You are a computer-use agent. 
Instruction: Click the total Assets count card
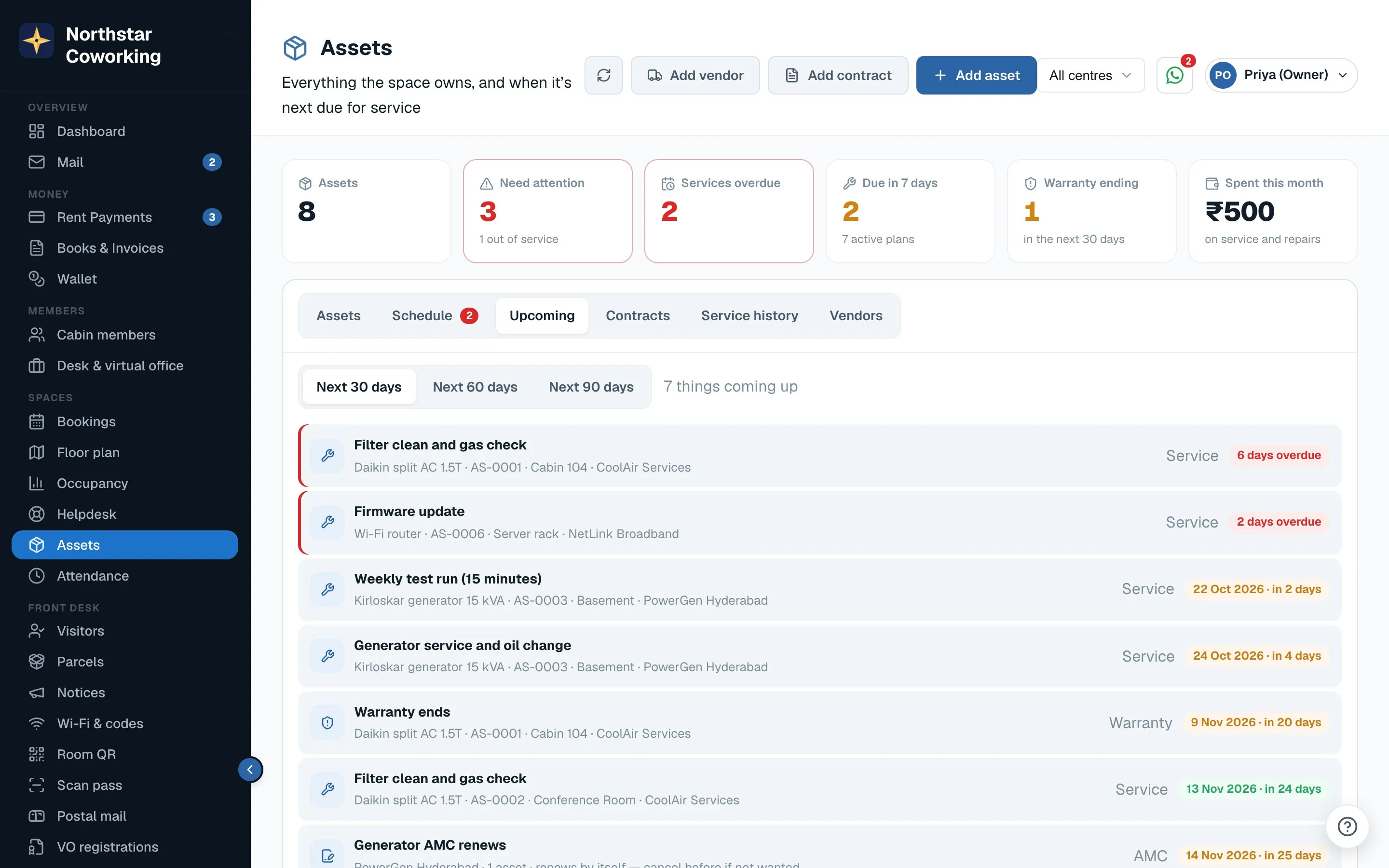pyautogui.click(x=366, y=211)
